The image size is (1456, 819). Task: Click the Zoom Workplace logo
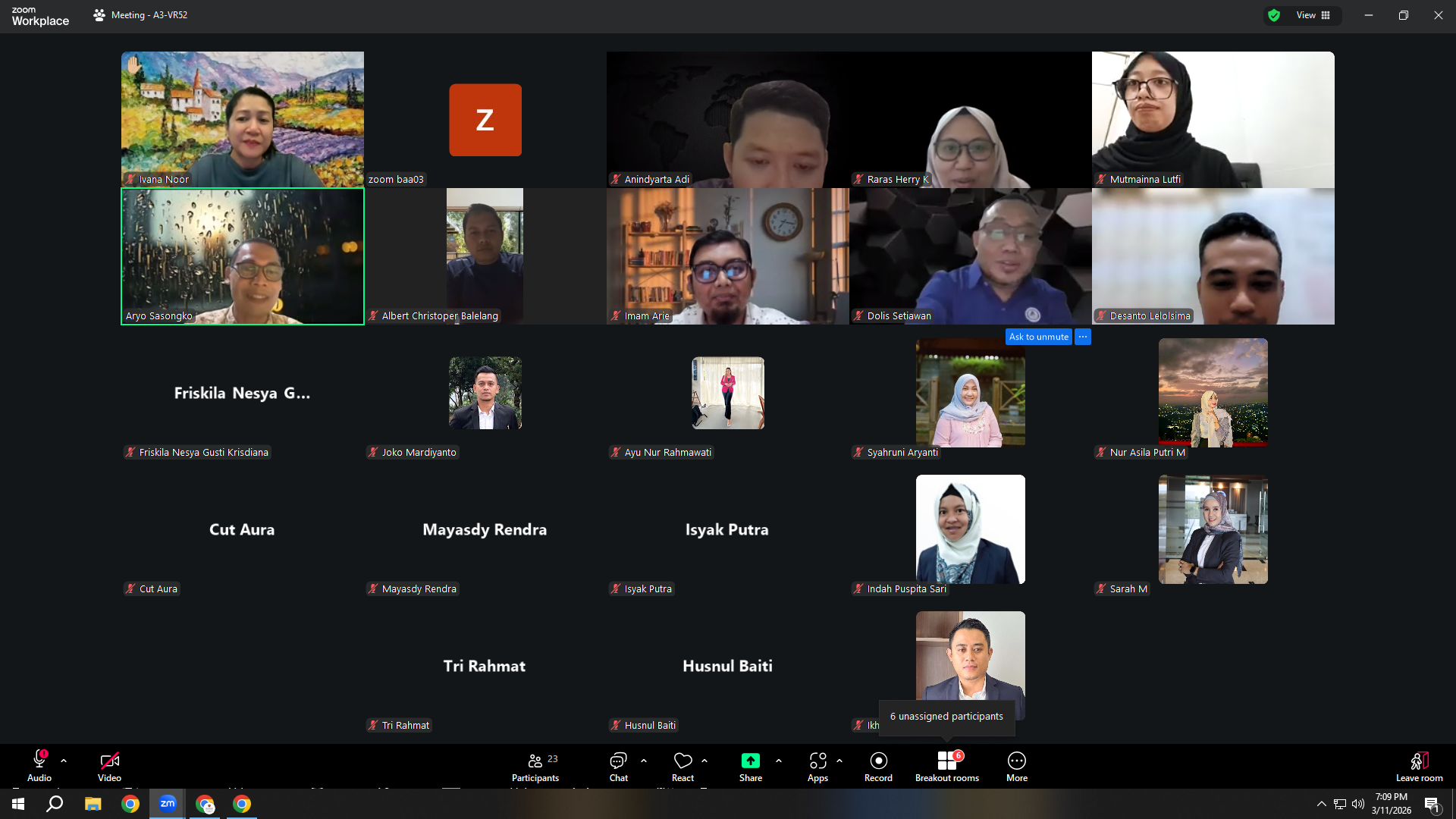[40, 16]
